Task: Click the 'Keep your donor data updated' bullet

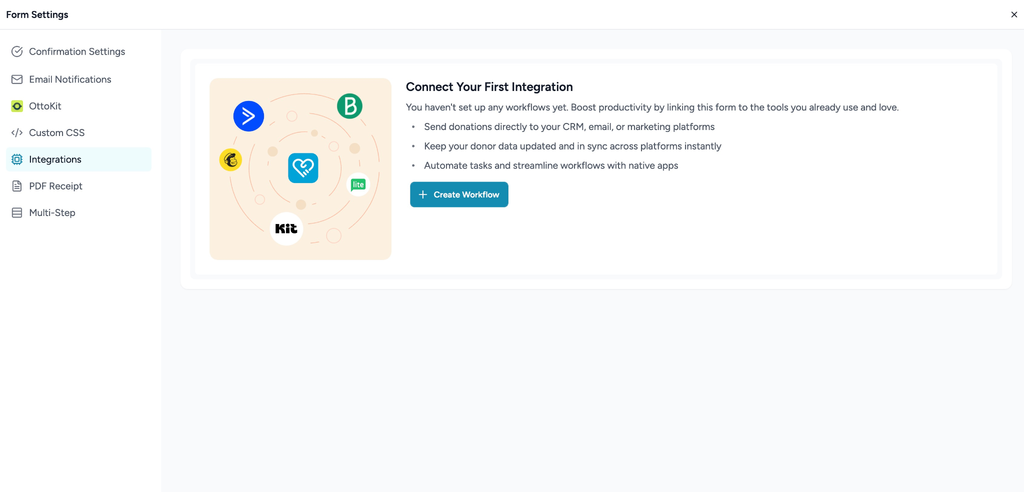Action: pyautogui.click(x=573, y=146)
